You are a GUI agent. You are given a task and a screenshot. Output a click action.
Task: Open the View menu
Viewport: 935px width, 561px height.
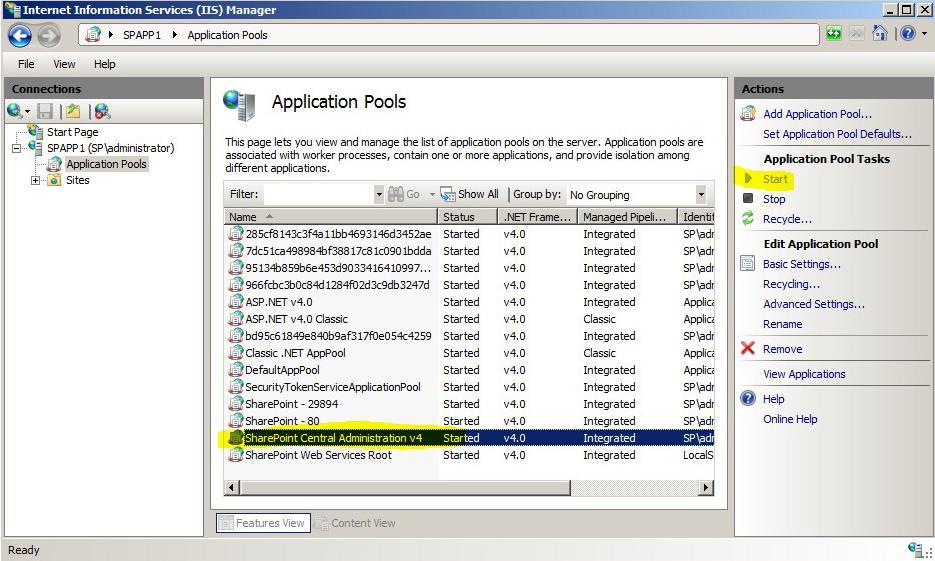pos(64,64)
